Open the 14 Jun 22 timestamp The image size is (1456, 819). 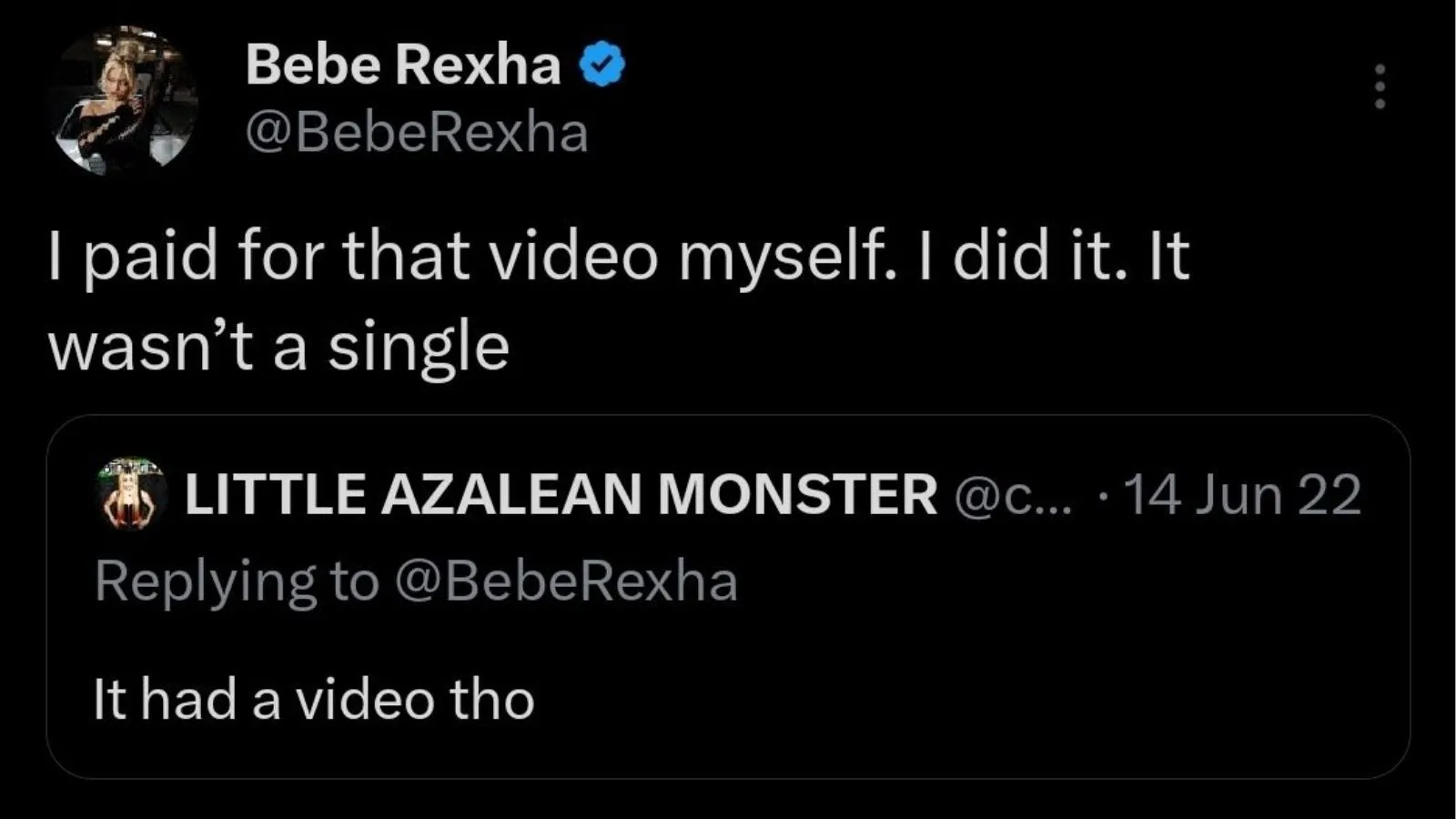[1242, 494]
